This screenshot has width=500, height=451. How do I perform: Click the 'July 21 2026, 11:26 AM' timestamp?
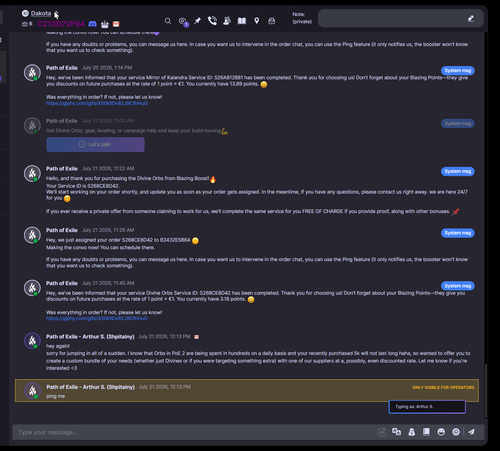click(108, 230)
